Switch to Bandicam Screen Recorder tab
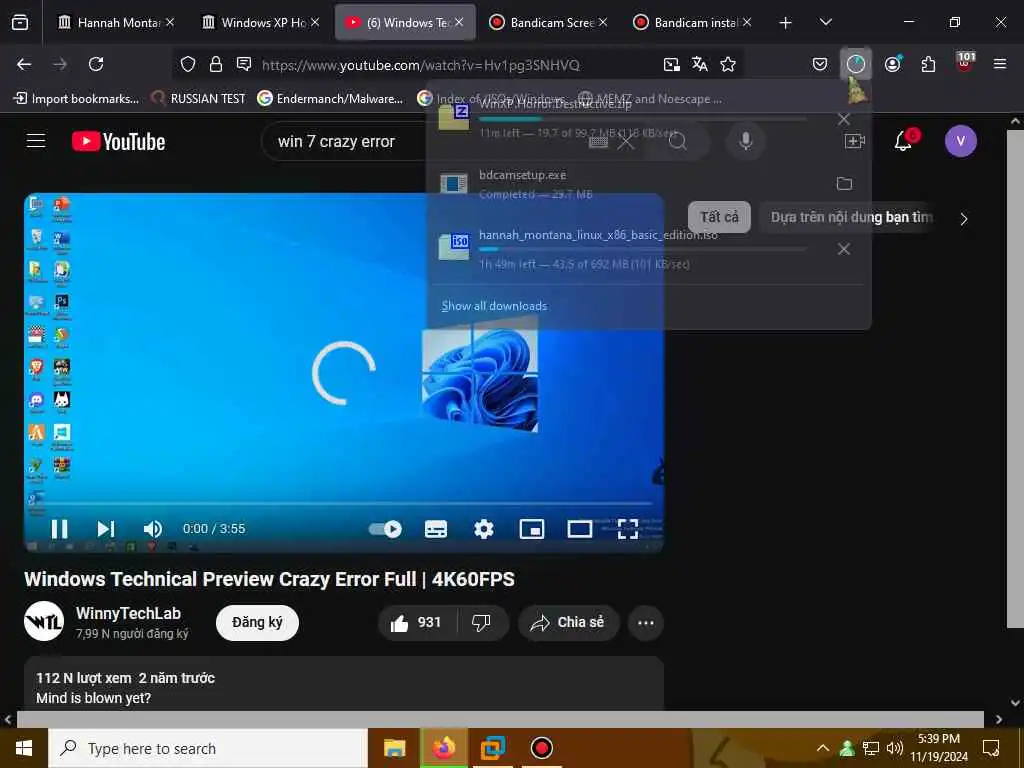 point(549,22)
